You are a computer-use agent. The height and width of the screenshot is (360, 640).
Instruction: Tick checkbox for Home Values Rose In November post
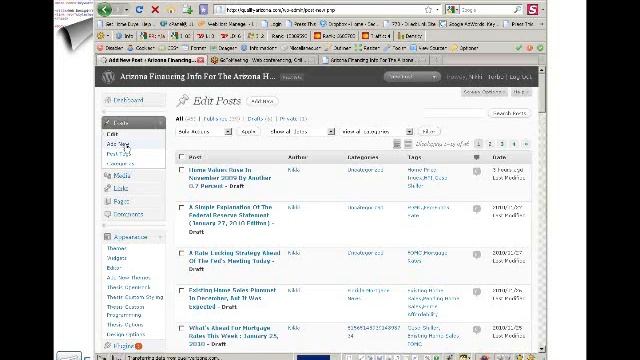(182, 170)
